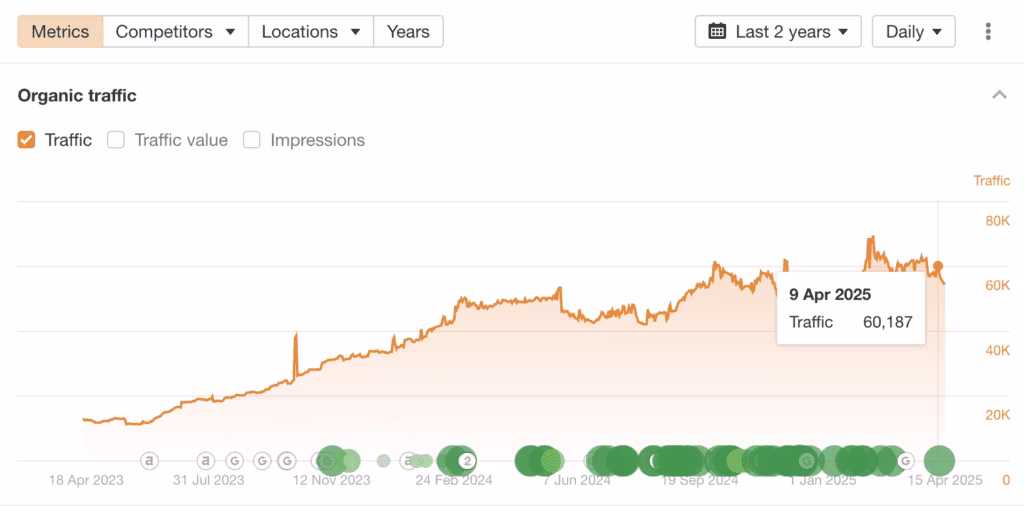The image size is (1024, 506).
Task: Change the Daily granularity dropdown
Action: [x=914, y=31]
